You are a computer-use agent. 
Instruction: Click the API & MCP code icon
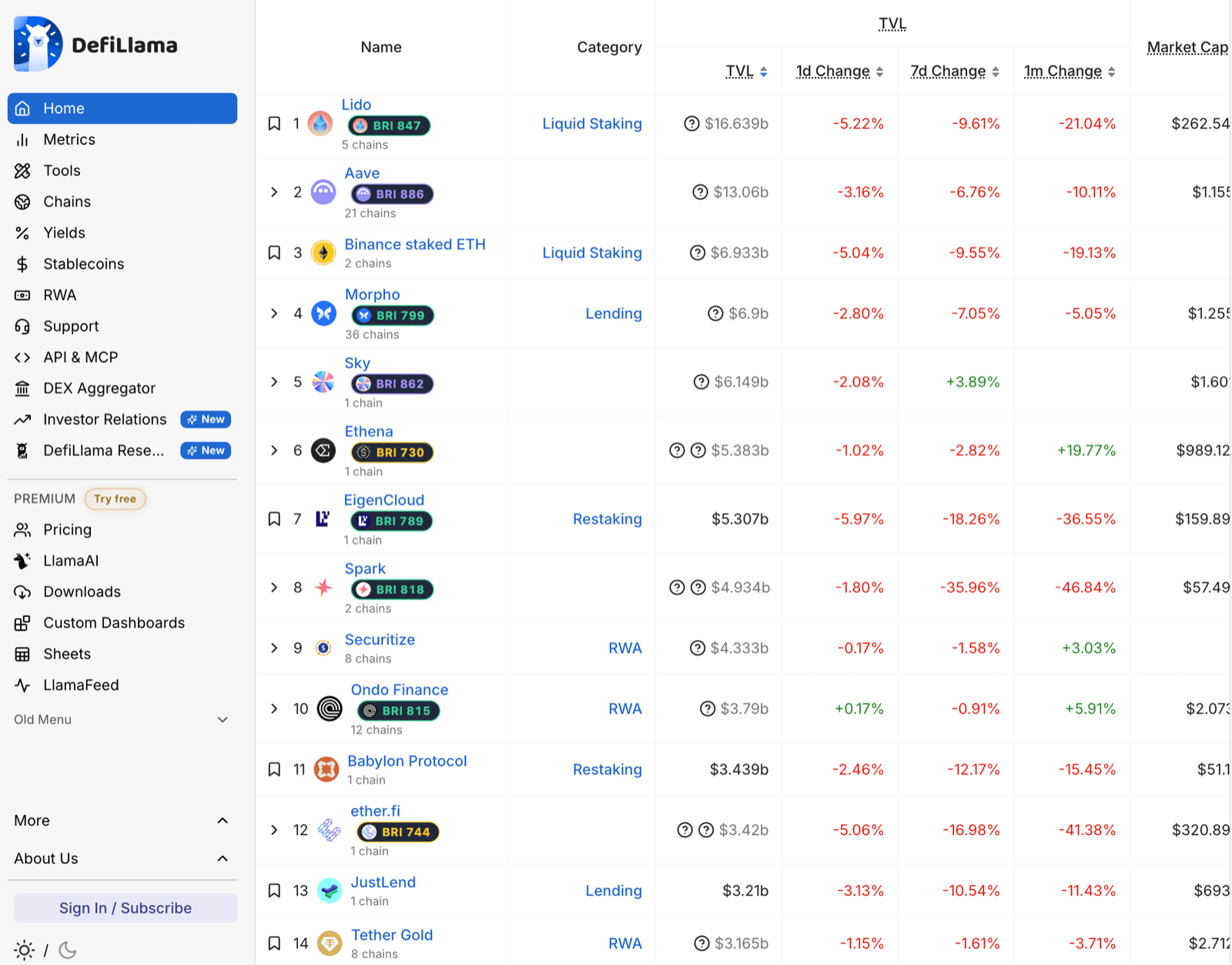click(22, 357)
